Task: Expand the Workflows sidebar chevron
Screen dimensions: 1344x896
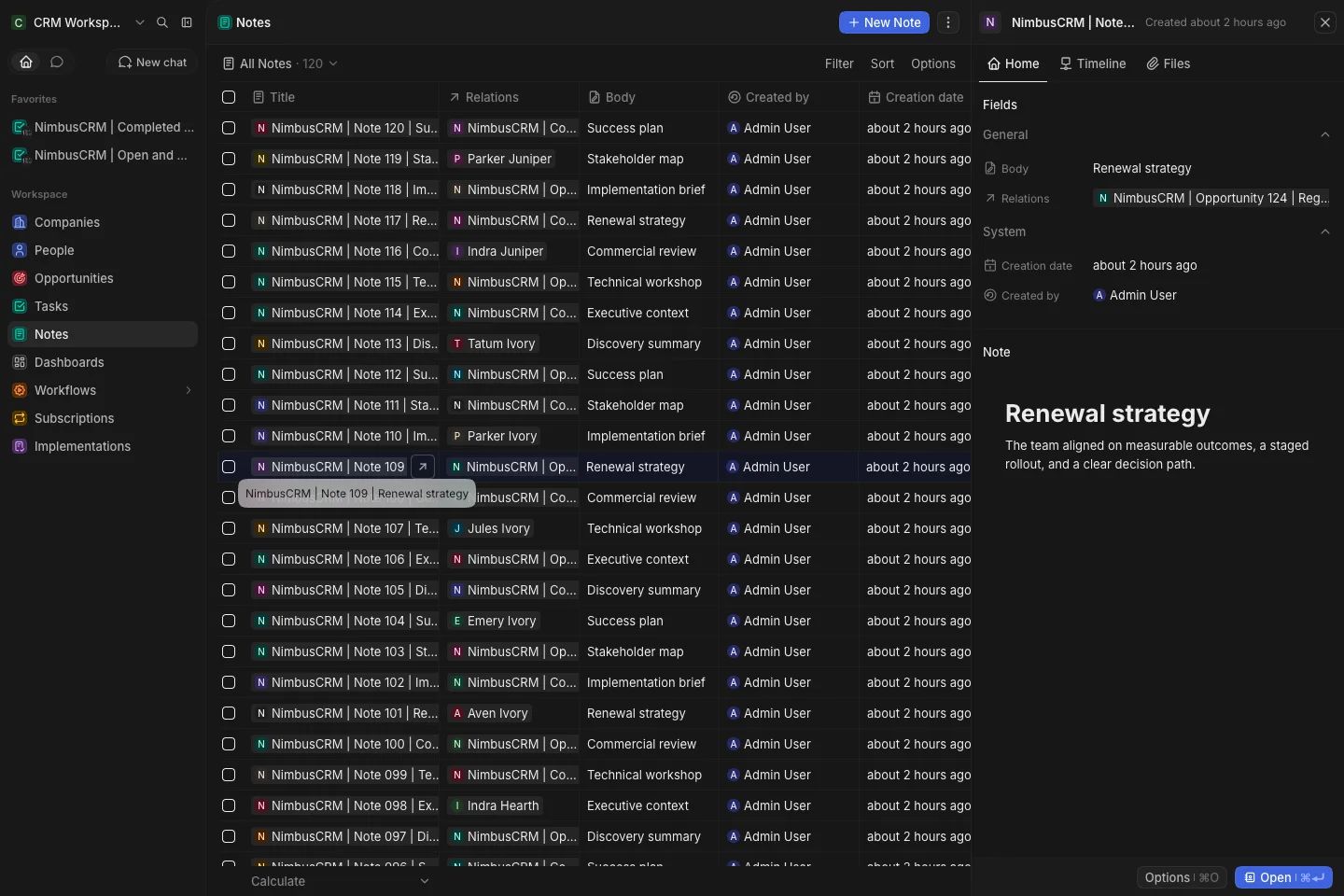Action: pyautogui.click(x=188, y=390)
